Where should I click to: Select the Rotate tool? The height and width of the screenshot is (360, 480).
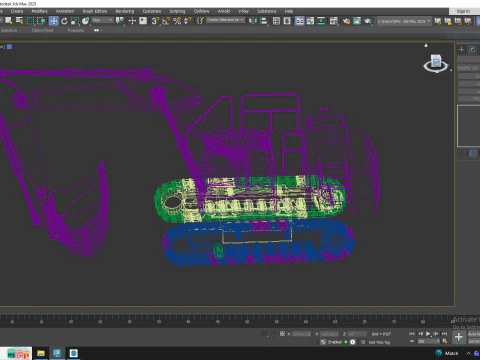pos(64,21)
